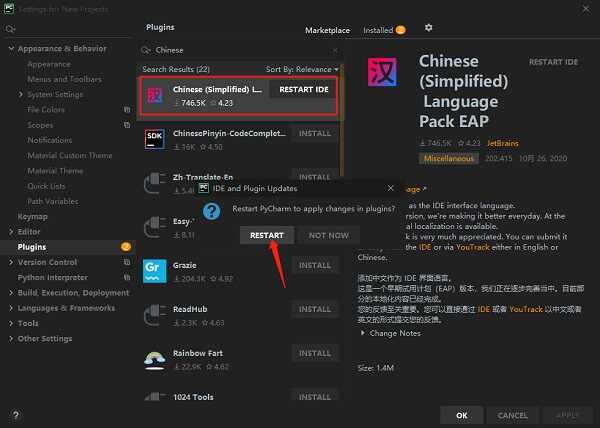Expand the System Settings node
Viewport: 600px width, 428px height.
(x=21, y=94)
